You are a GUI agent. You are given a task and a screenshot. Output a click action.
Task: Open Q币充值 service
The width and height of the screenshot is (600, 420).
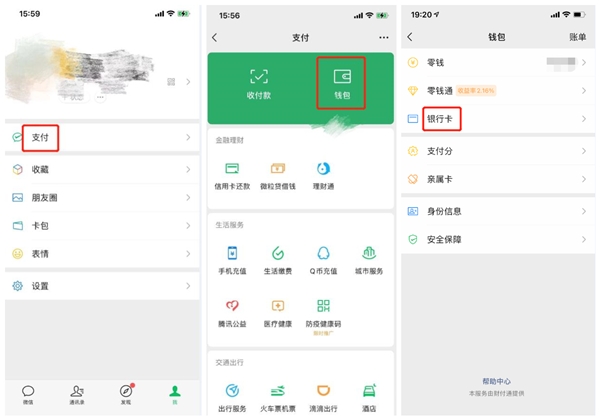[323, 261]
